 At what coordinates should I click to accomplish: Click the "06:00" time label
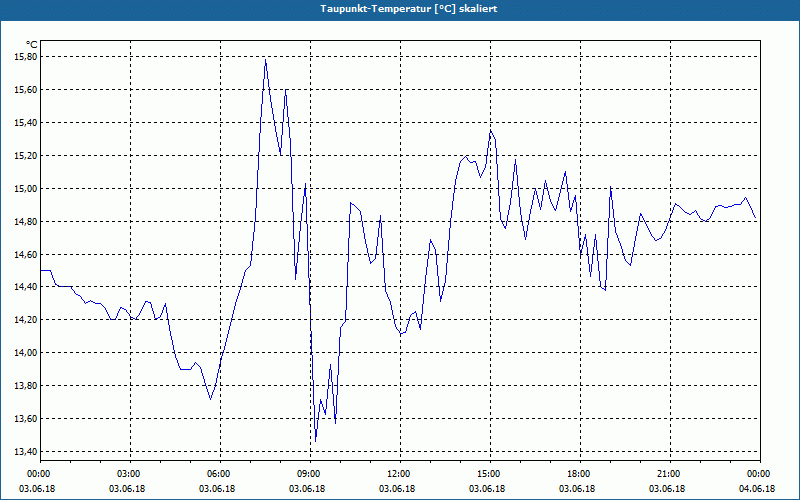pyautogui.click(x=220, y=474)
